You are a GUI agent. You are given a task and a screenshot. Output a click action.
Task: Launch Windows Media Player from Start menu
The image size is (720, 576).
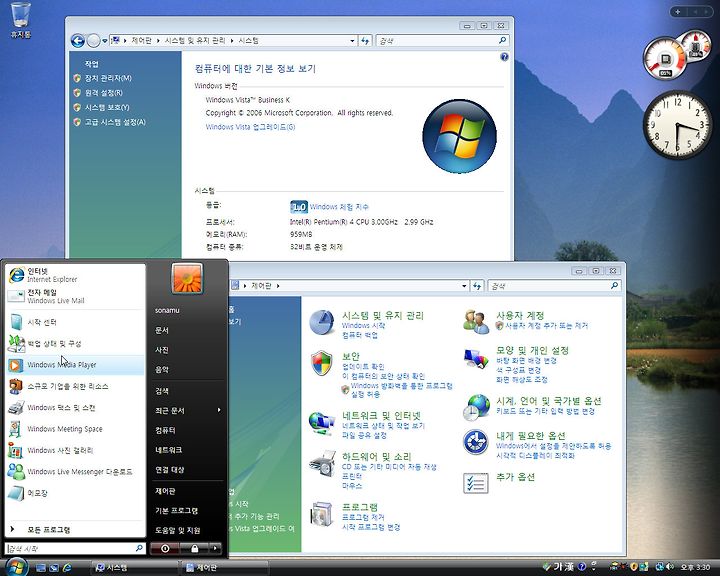pos(75,365)
